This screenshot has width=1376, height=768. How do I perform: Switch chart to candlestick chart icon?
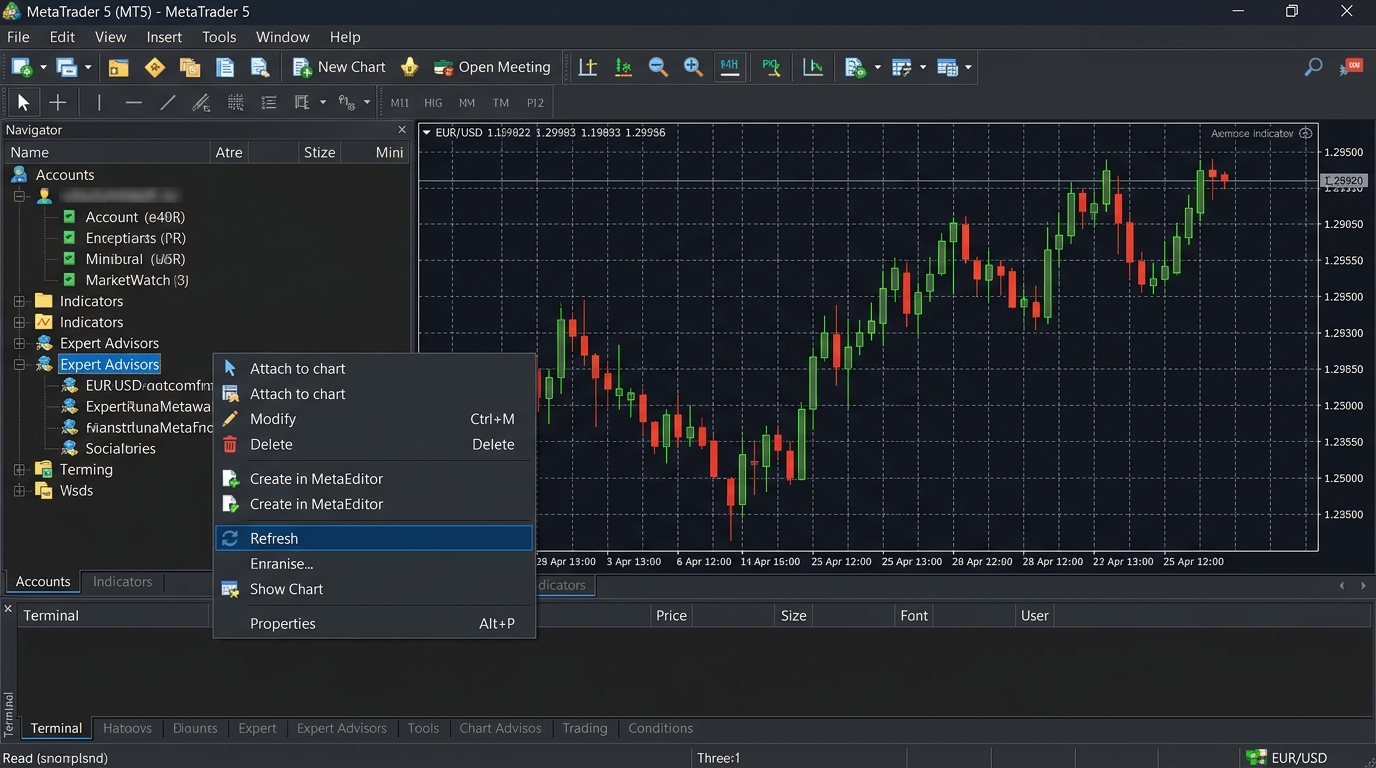[623, 67]
